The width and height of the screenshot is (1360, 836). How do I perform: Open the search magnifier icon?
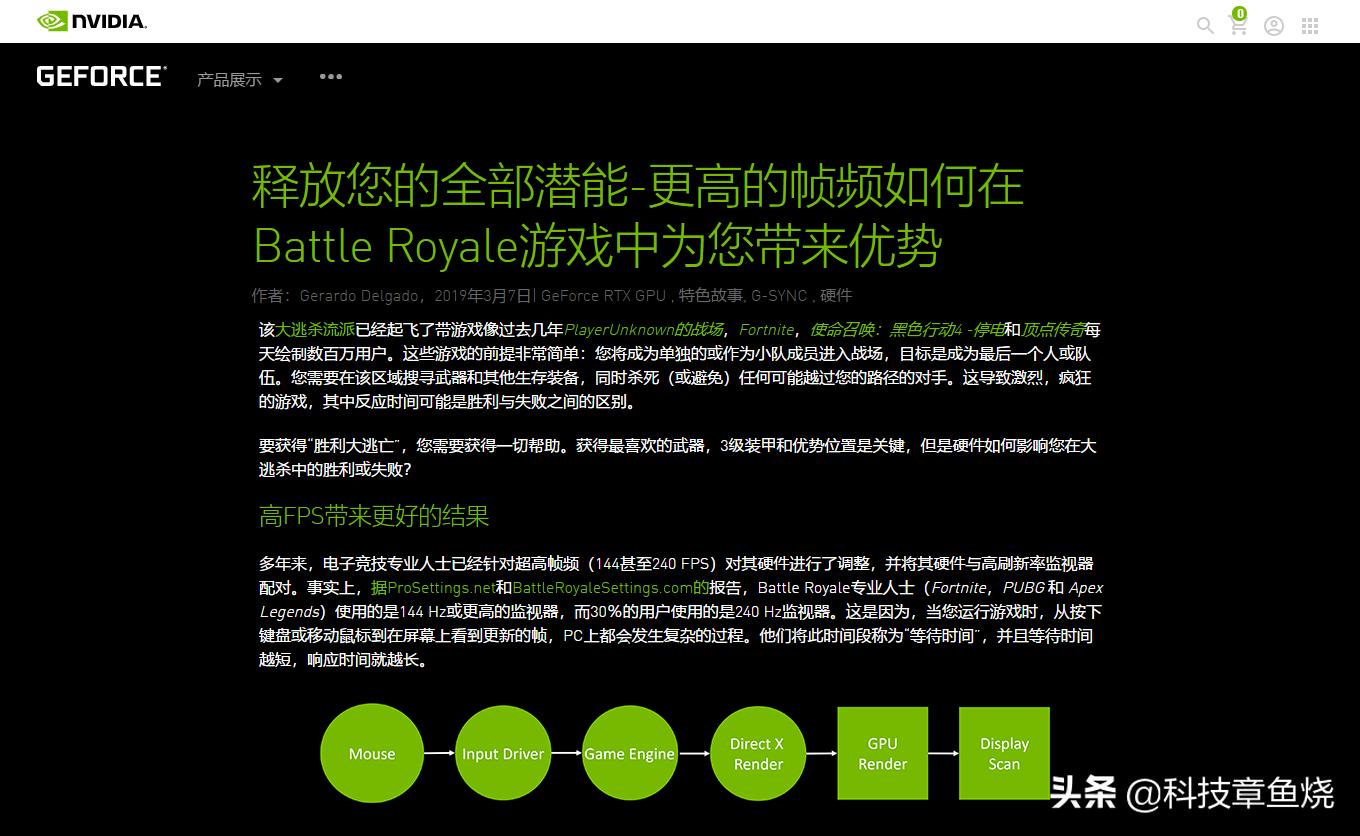pyautogui.click(x=1205, y=25)
